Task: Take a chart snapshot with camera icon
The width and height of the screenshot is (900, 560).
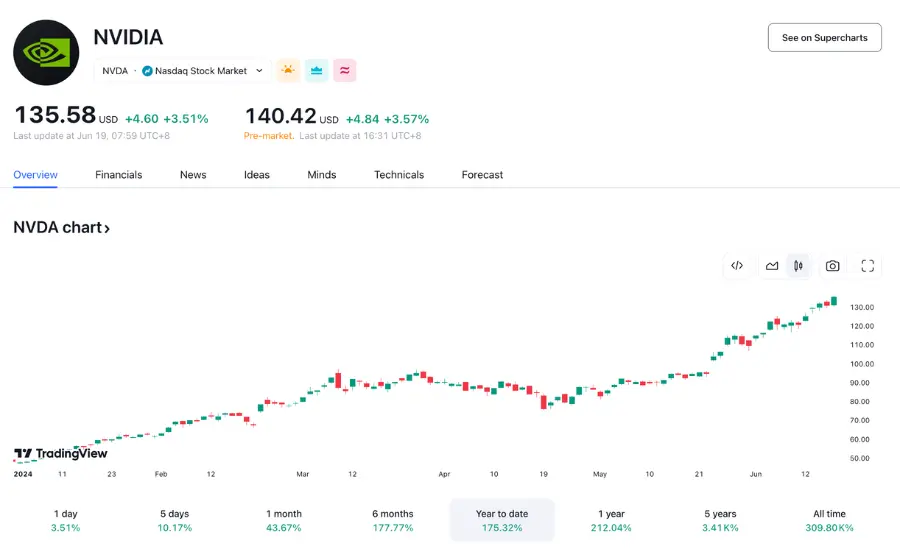Action: coord(832,266)
